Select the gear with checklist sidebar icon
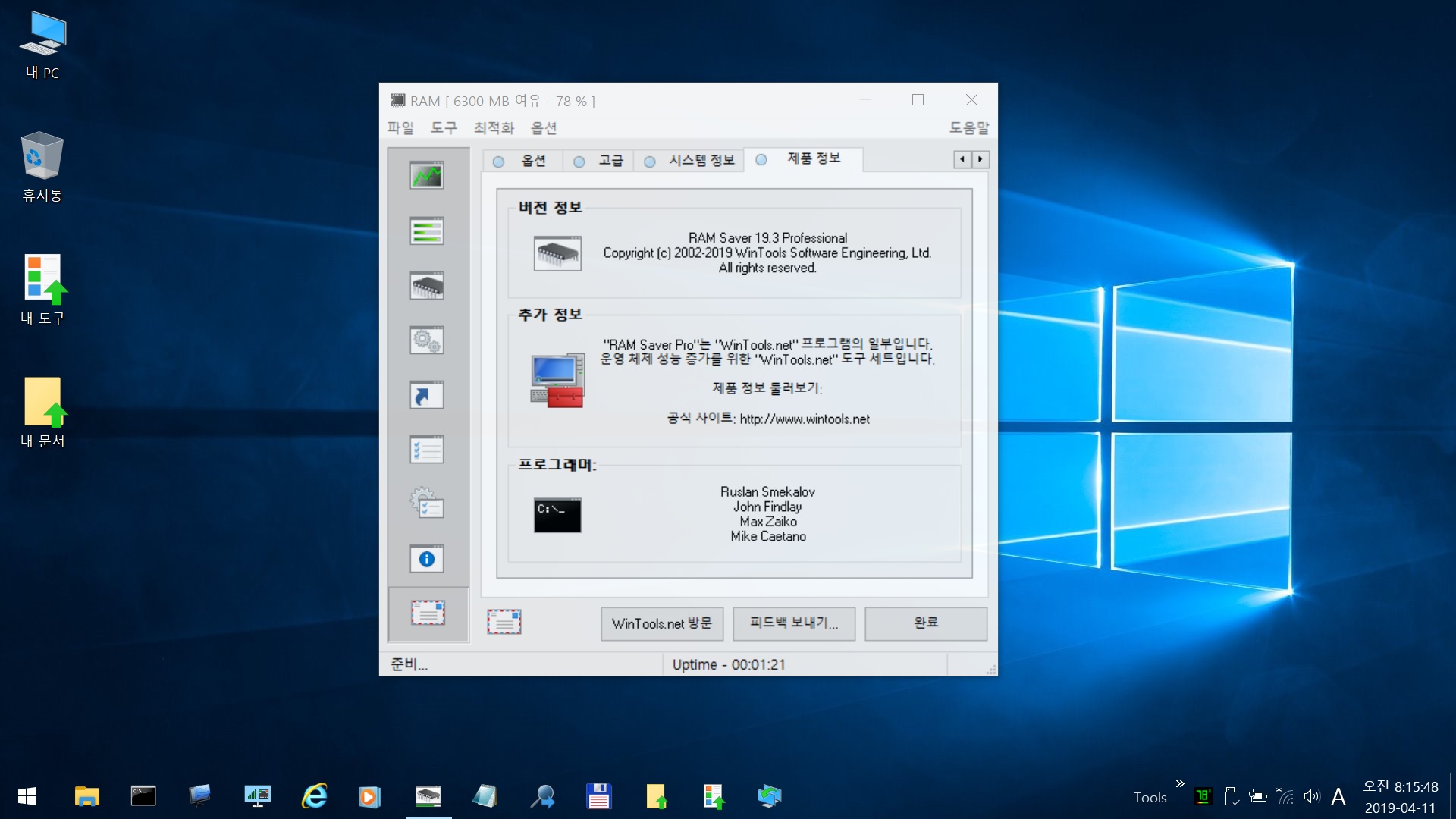 (x=427, y=504)
